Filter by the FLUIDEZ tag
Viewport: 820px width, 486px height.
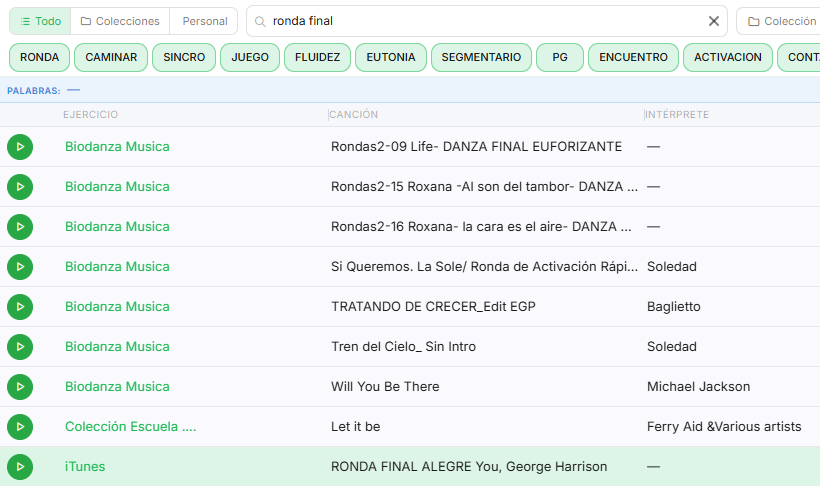317,57
